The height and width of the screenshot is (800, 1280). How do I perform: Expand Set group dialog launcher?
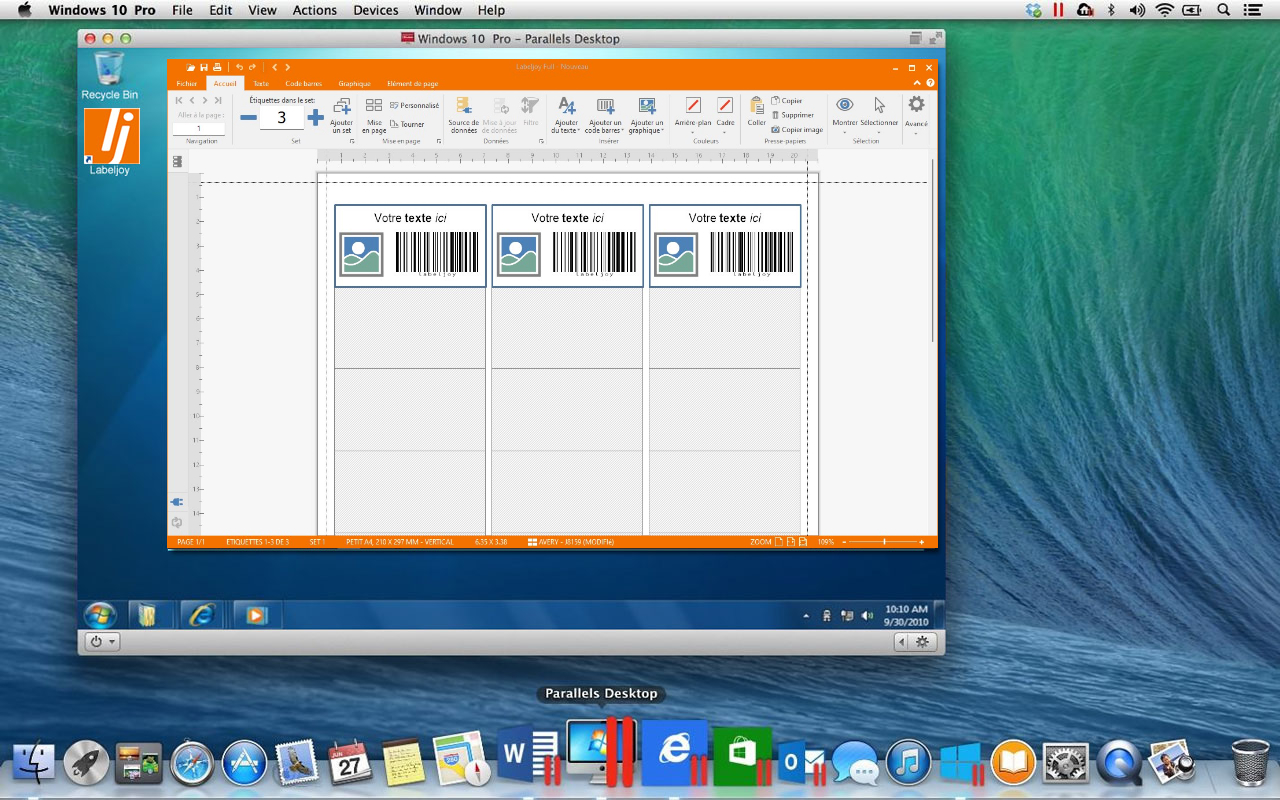[x=352, y=142]
